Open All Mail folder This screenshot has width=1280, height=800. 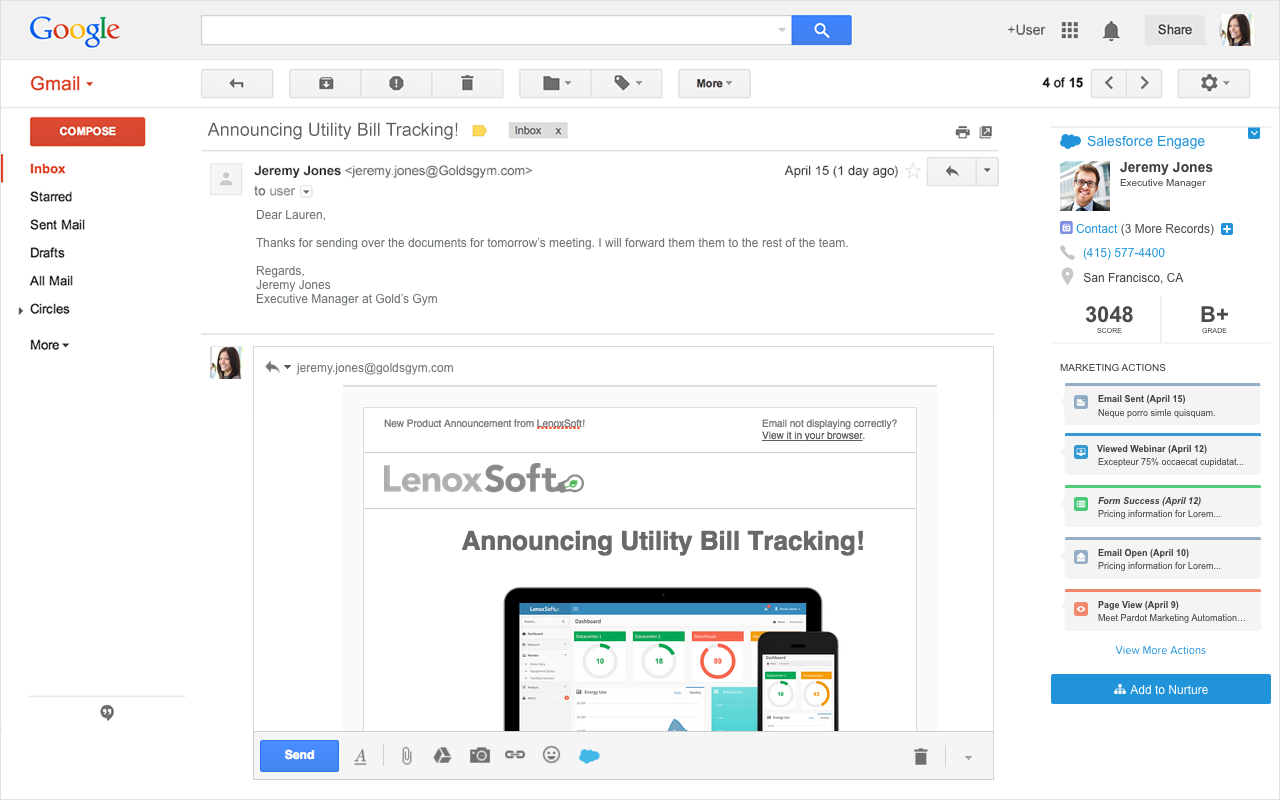(51, 281)
